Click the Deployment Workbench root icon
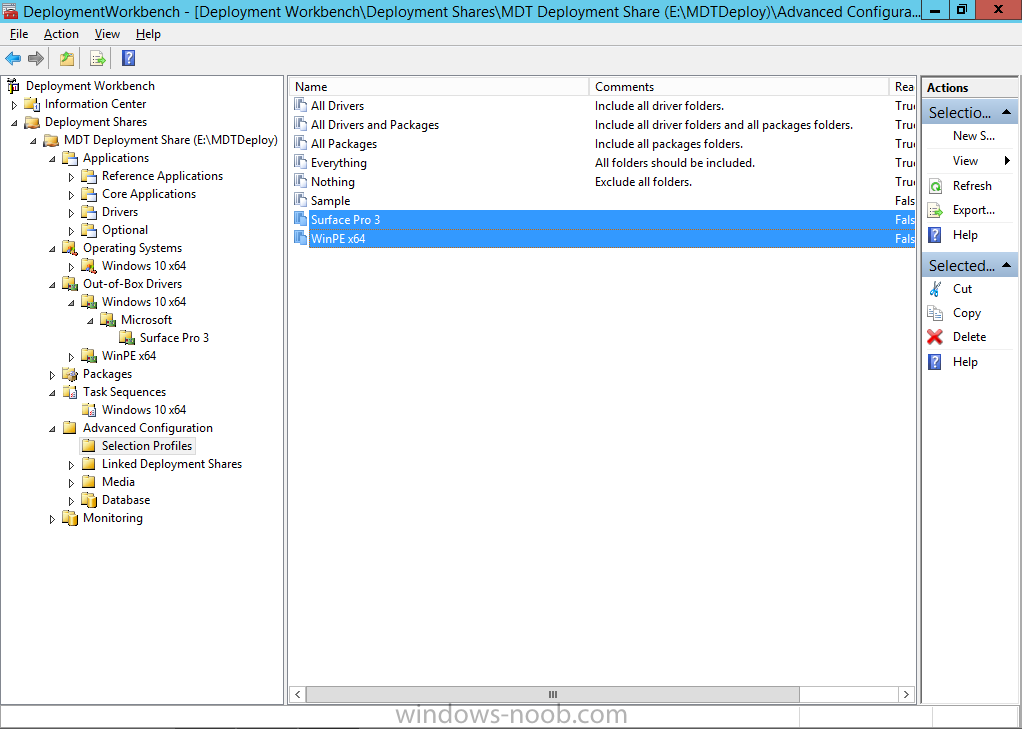The height and width of the screenshot is (729, 1022). pos(13,85)
